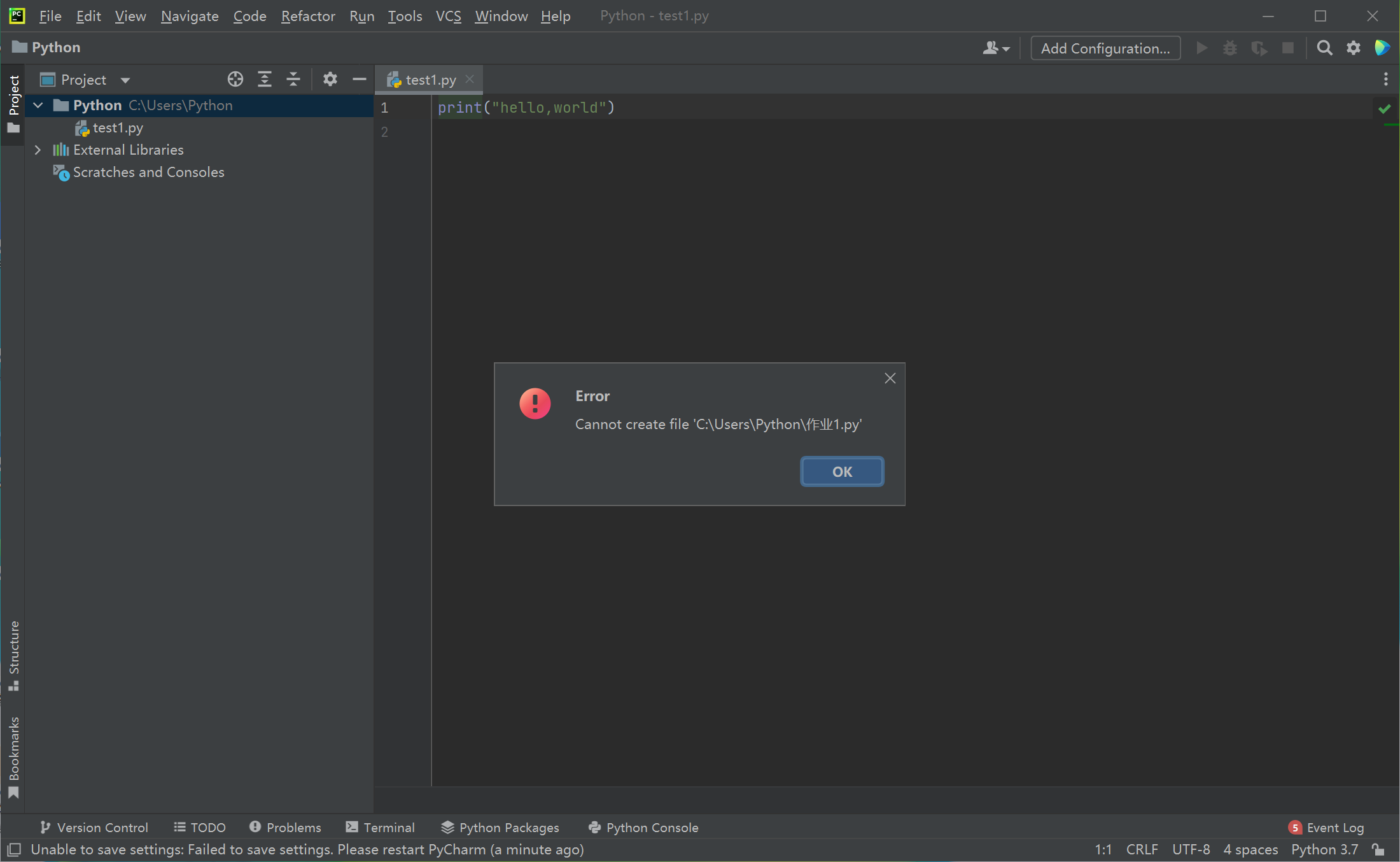The height and width of the screenshot is (862, 1400).
Task: Open the Navigate menu
Action: pyautogui.click(x=190, y=16)
